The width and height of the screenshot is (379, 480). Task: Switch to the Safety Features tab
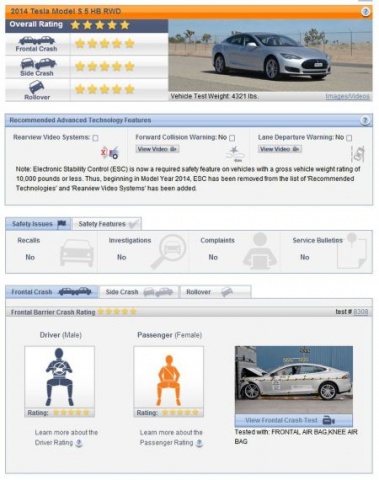107,224
